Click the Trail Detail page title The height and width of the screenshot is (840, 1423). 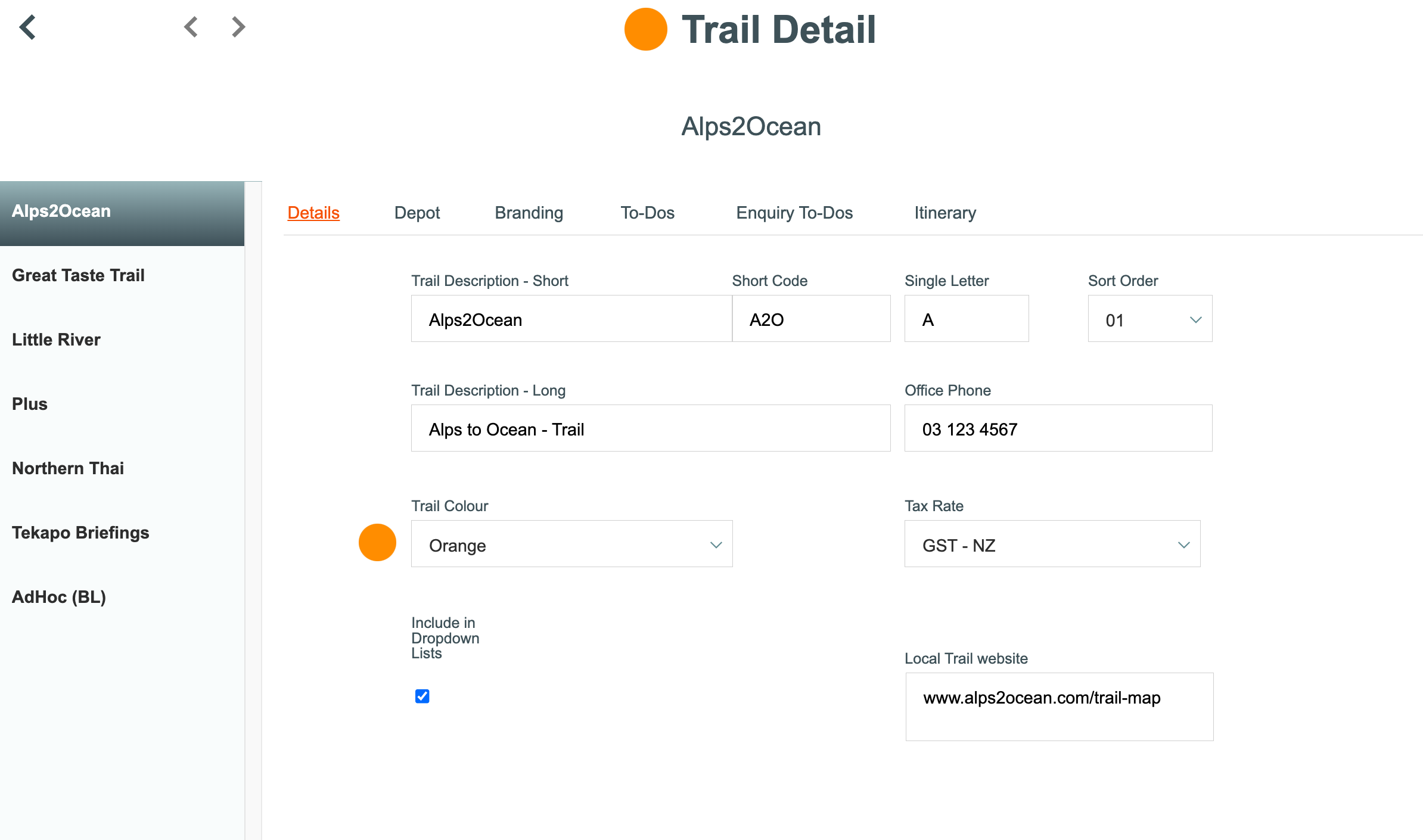click(x=778, y=30)
